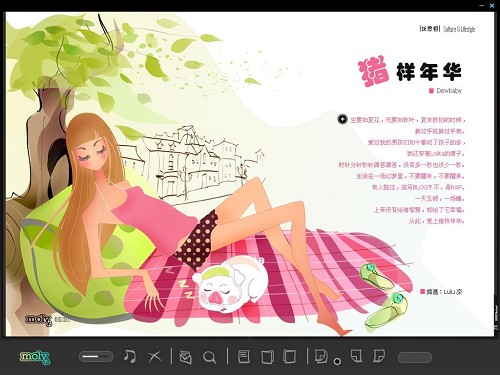Click the music note icon

pyautogui.click(x=130, y=356)
